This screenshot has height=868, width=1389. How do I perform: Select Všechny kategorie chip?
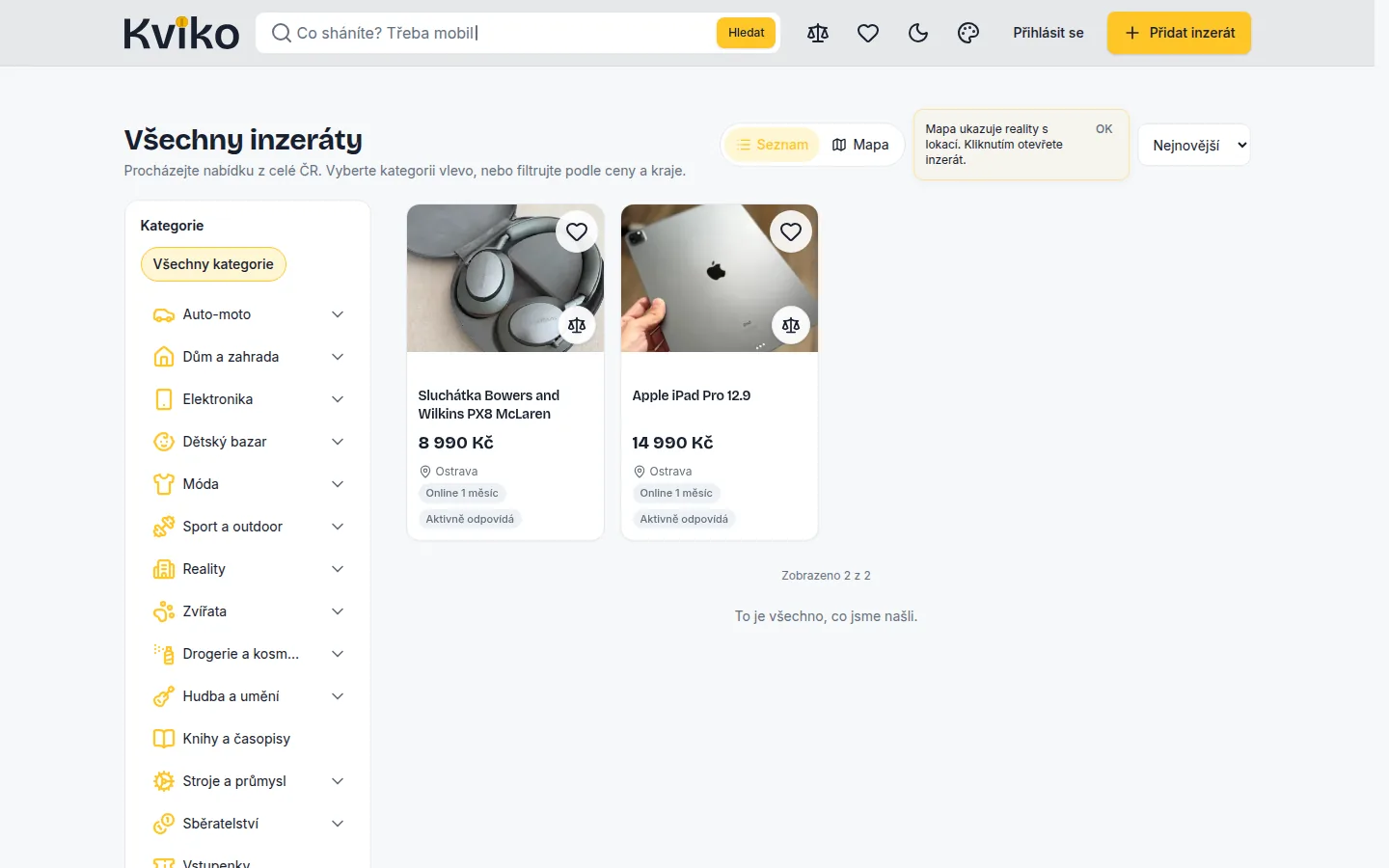(213, 264)
